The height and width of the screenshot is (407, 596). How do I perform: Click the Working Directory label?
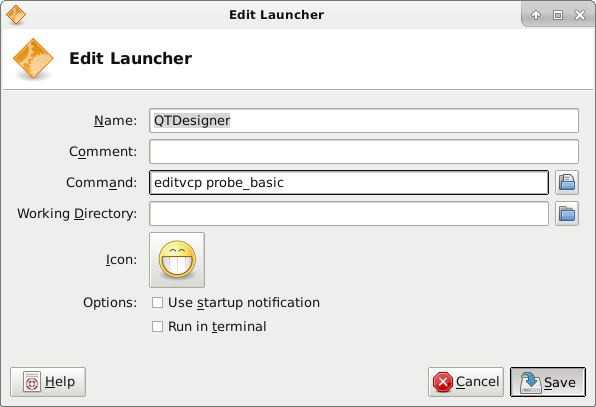click(x=77, y=214)
